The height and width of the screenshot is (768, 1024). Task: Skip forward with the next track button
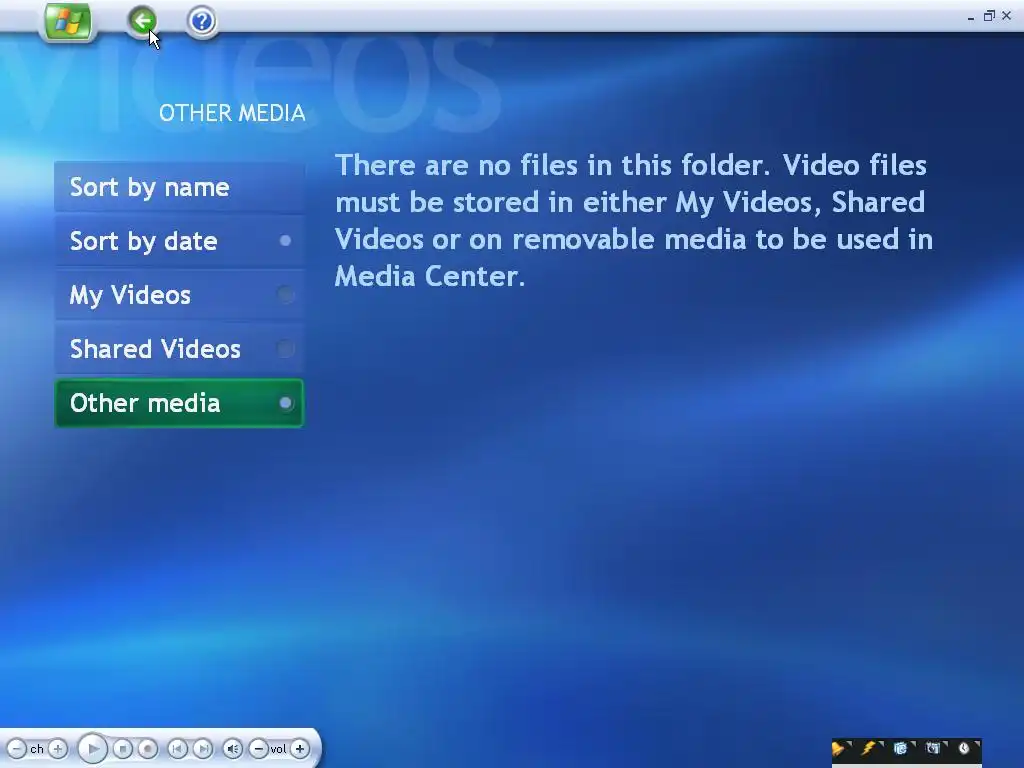tap(203, 748)
